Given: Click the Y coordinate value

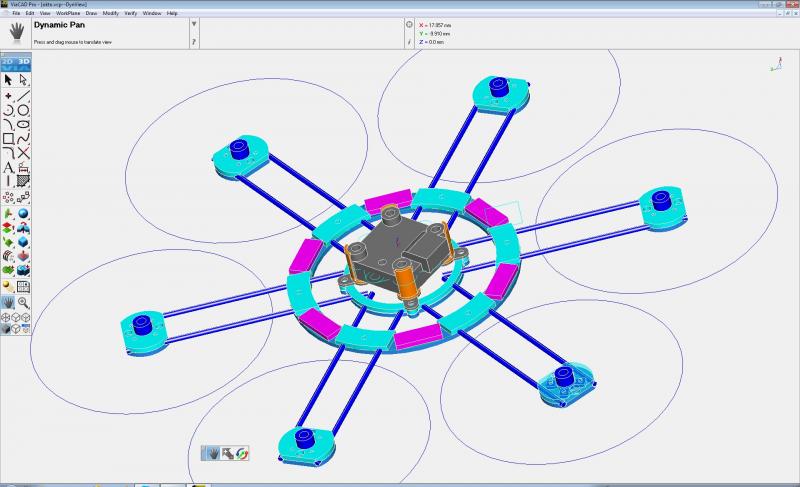Looking at the screenshot, I should tap(439, 34).
